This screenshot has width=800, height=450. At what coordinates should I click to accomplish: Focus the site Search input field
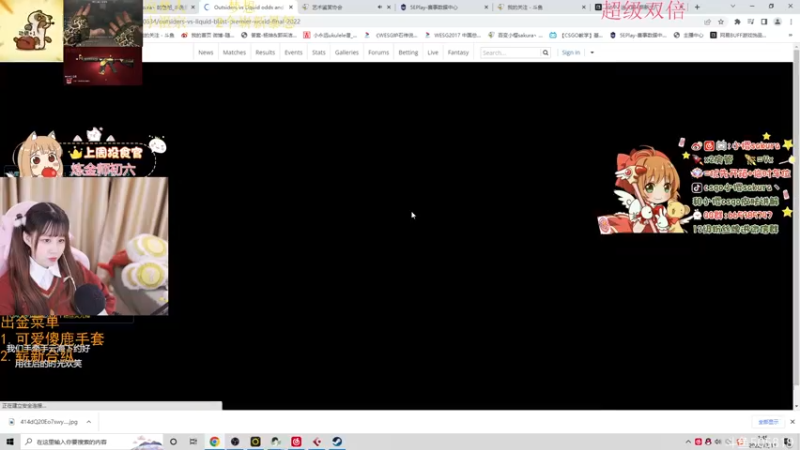tap(510, 53)
